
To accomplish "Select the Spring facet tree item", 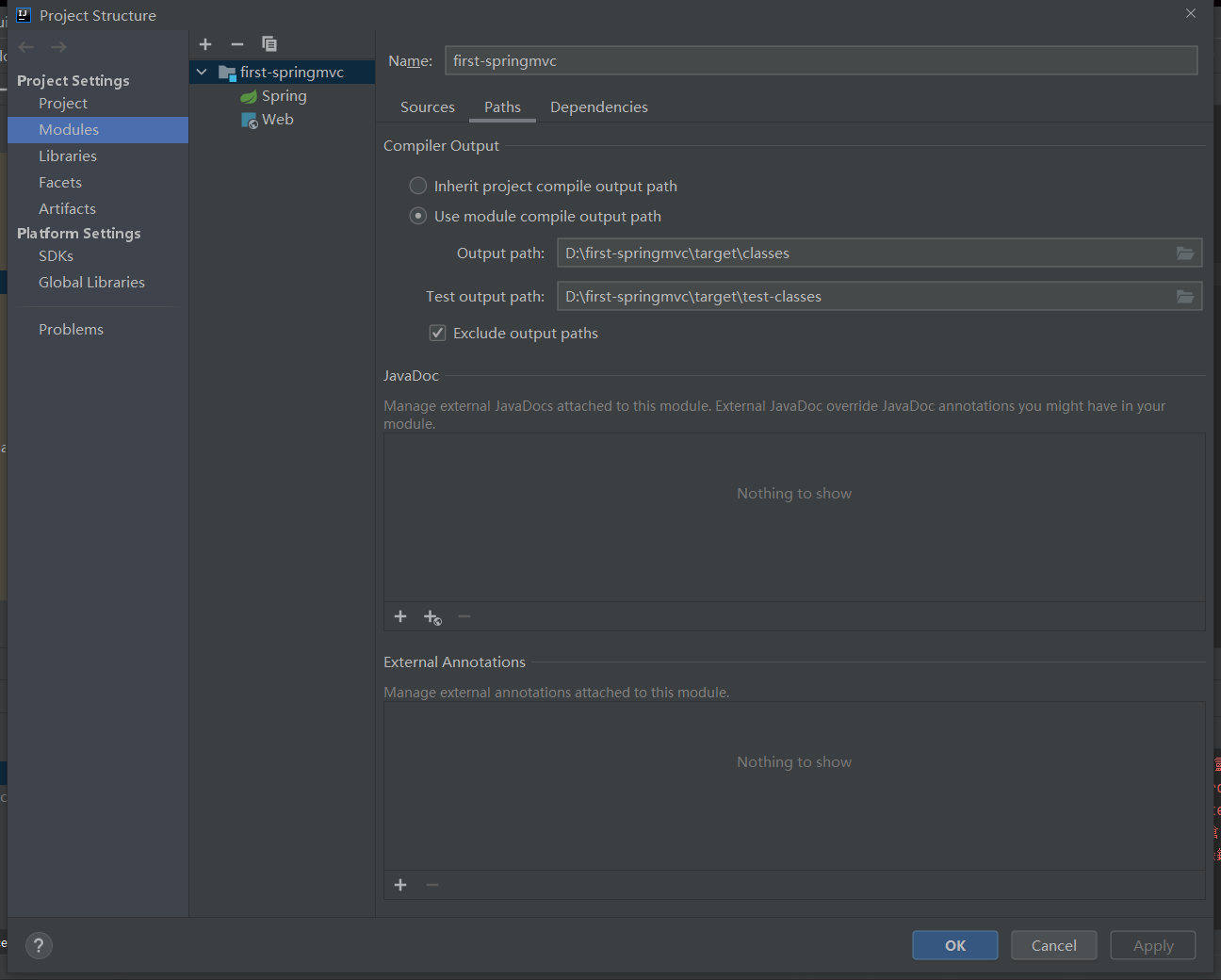I will 283,96.
